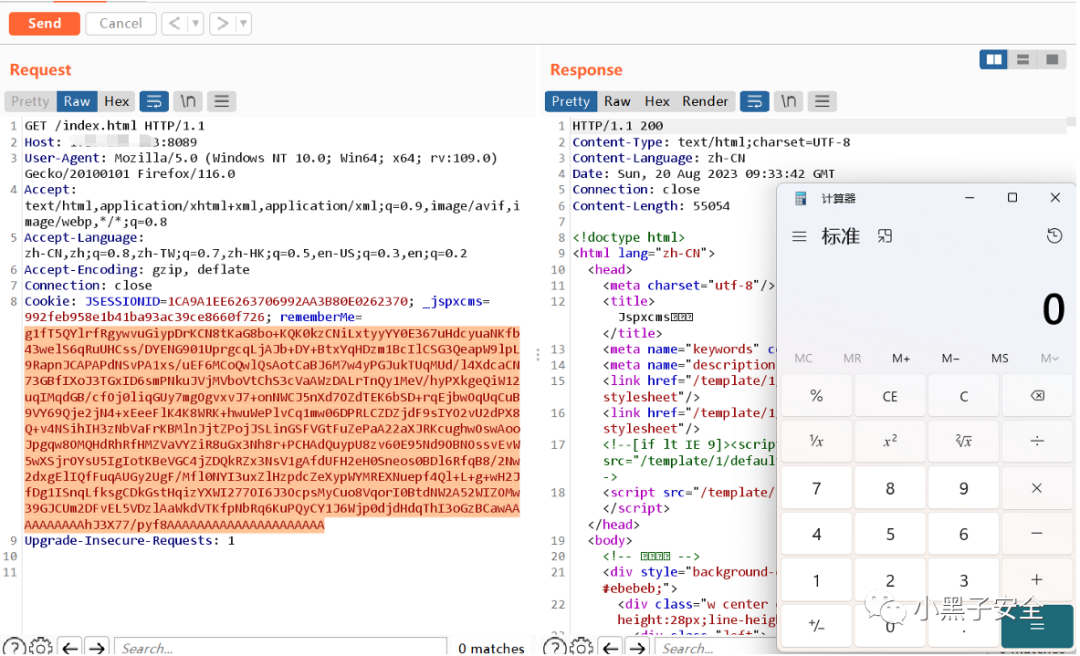Image resolution: width=1080 pixels, height=656 pixels.
Task: Click Calculator reciprocal 1/x key
Action: pos(816,441)
